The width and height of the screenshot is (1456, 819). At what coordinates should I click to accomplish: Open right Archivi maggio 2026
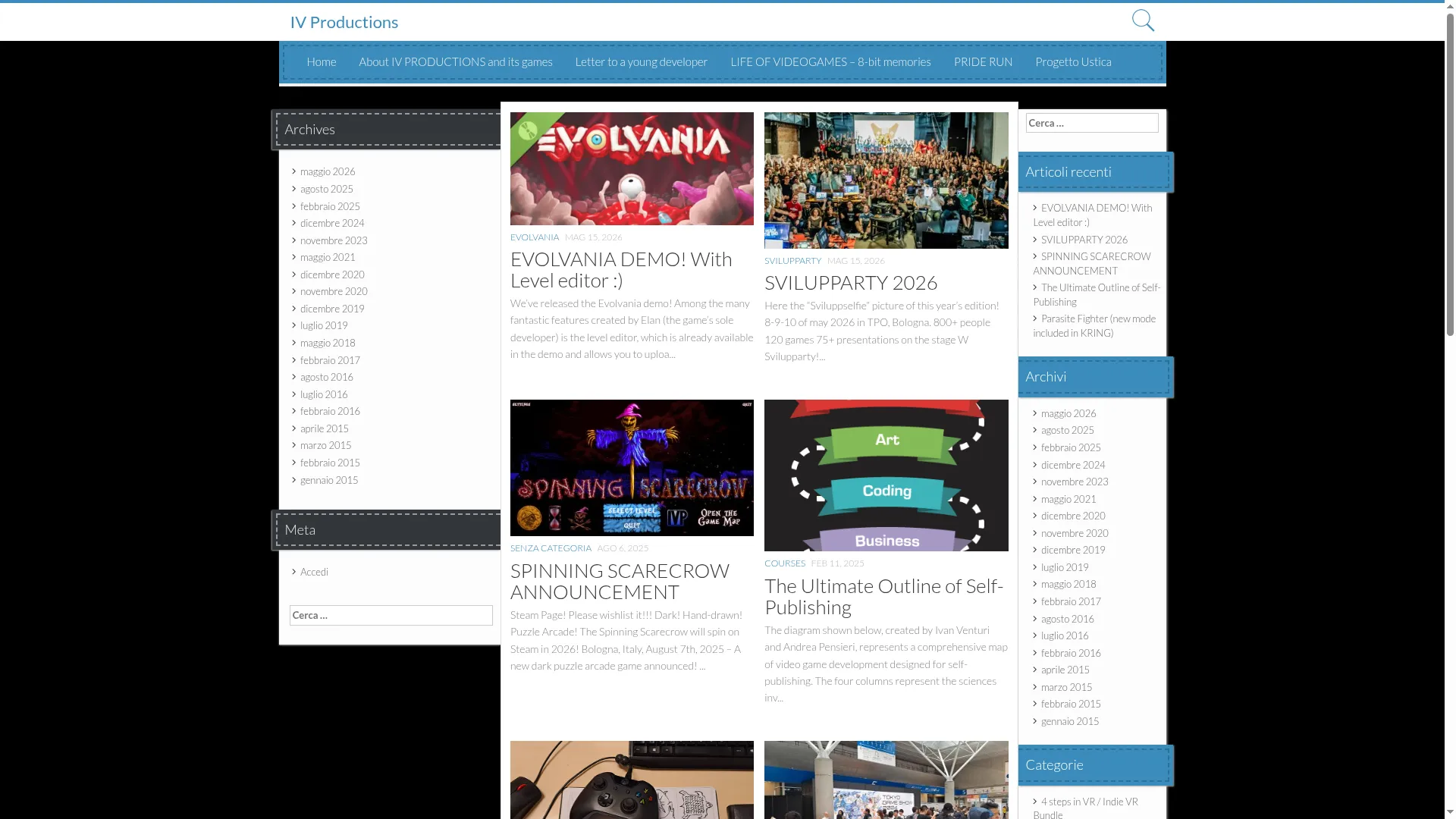tap(1068, 413)
